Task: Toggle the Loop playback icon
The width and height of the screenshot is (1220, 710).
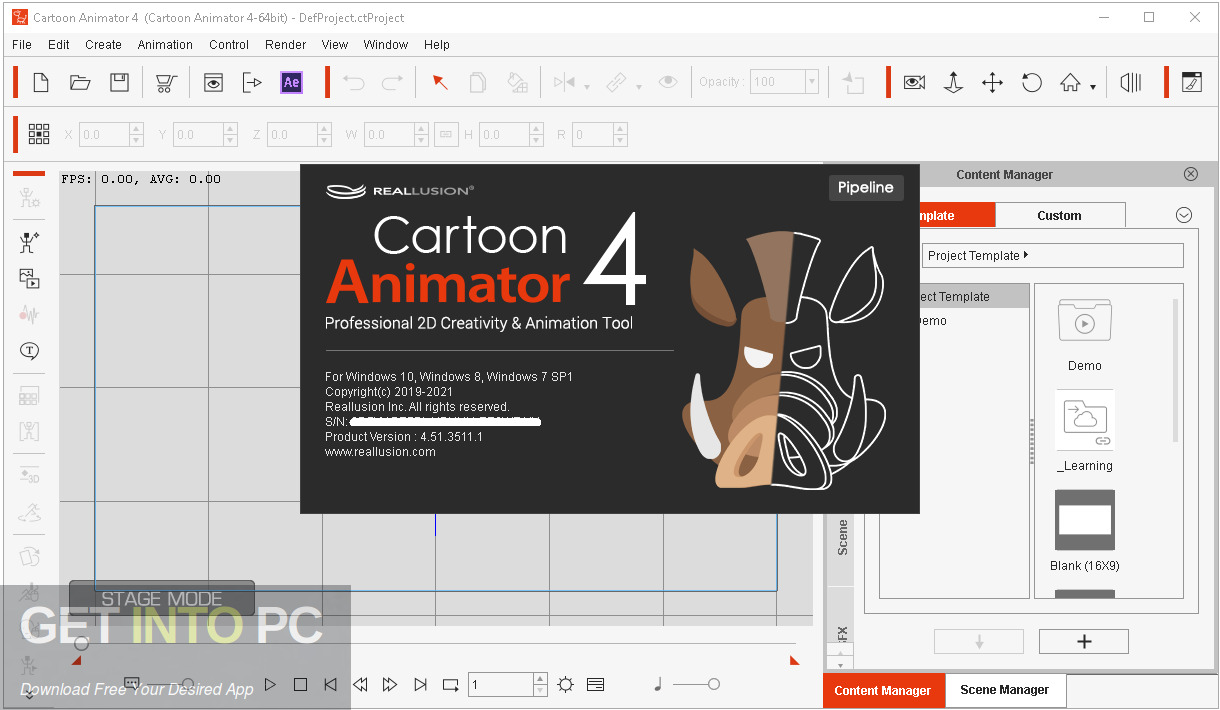Action: pyautogui.click(x=451, y=684)
